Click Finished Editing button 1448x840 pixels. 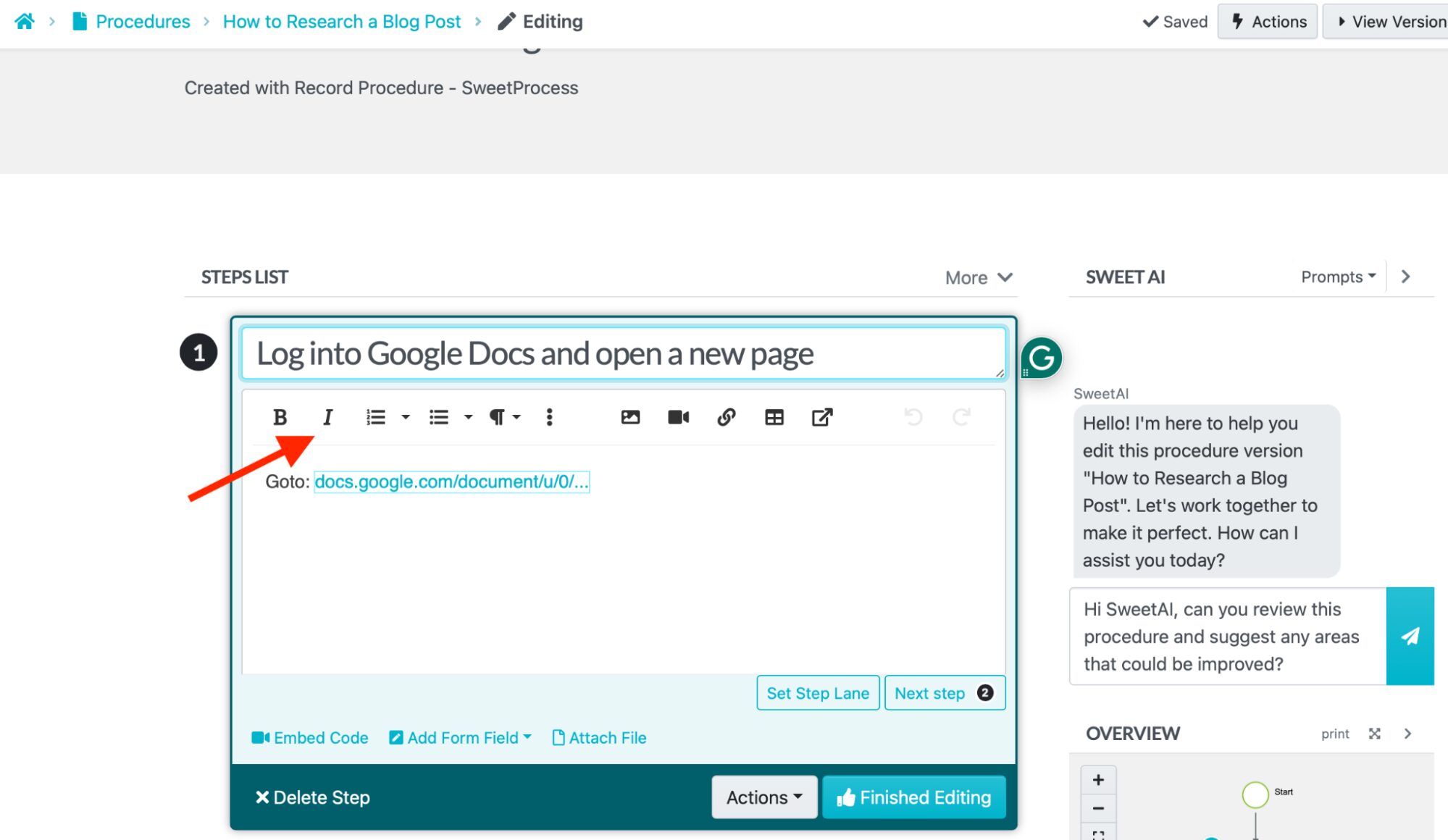pos(913,797)
